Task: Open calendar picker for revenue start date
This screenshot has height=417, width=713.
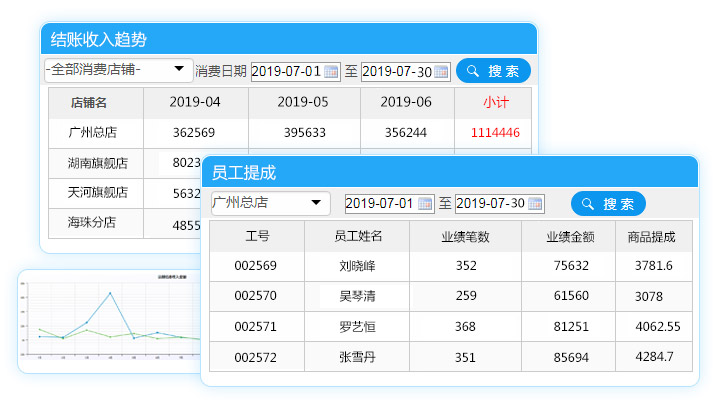Action: click(x=332, y=71)
